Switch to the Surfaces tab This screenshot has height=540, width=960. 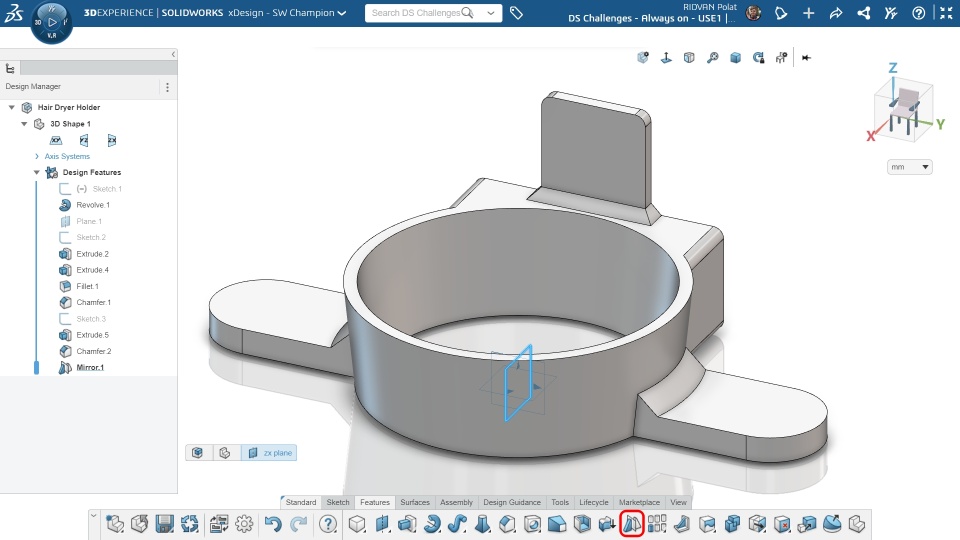pyautogui.click(x=414, y=502)
